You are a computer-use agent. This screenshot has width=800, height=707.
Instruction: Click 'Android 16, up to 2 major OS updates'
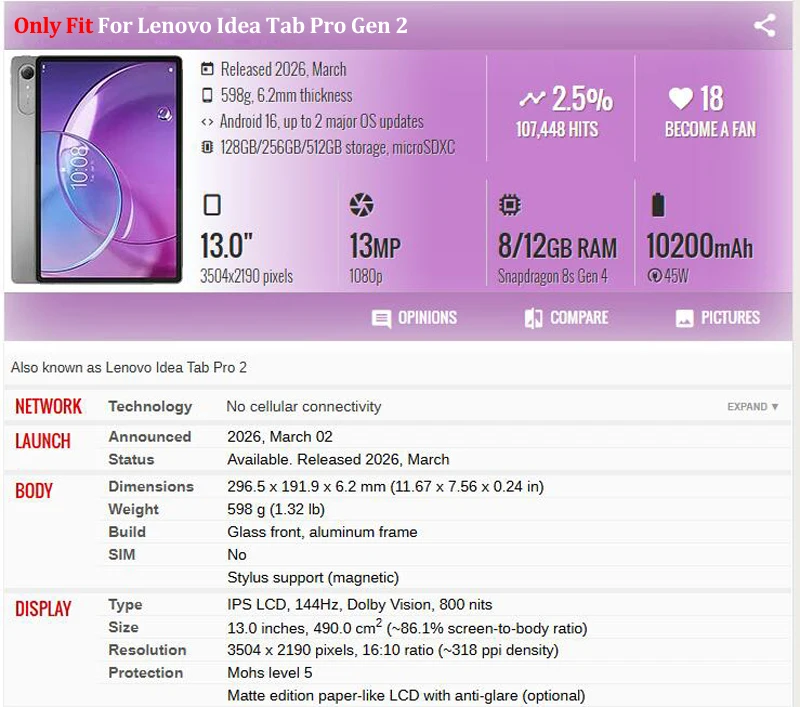(x=322, y=122)
